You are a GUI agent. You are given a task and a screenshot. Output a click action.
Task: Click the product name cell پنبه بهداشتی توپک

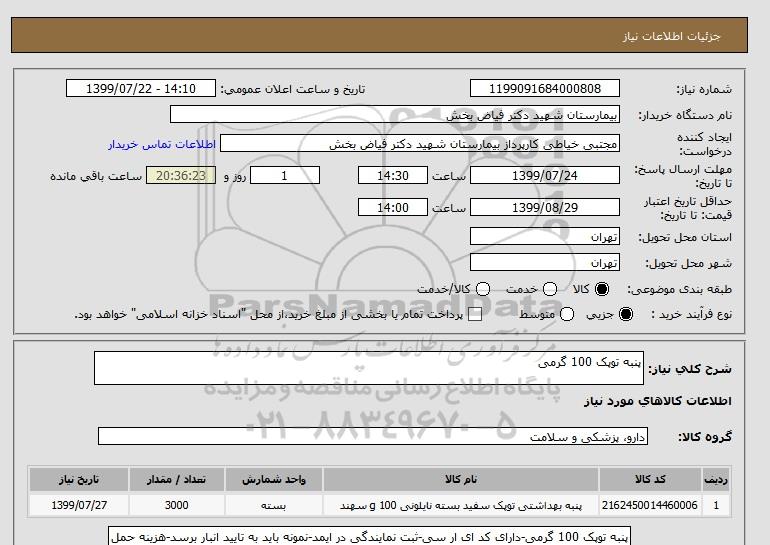click(x=461, y=505)
